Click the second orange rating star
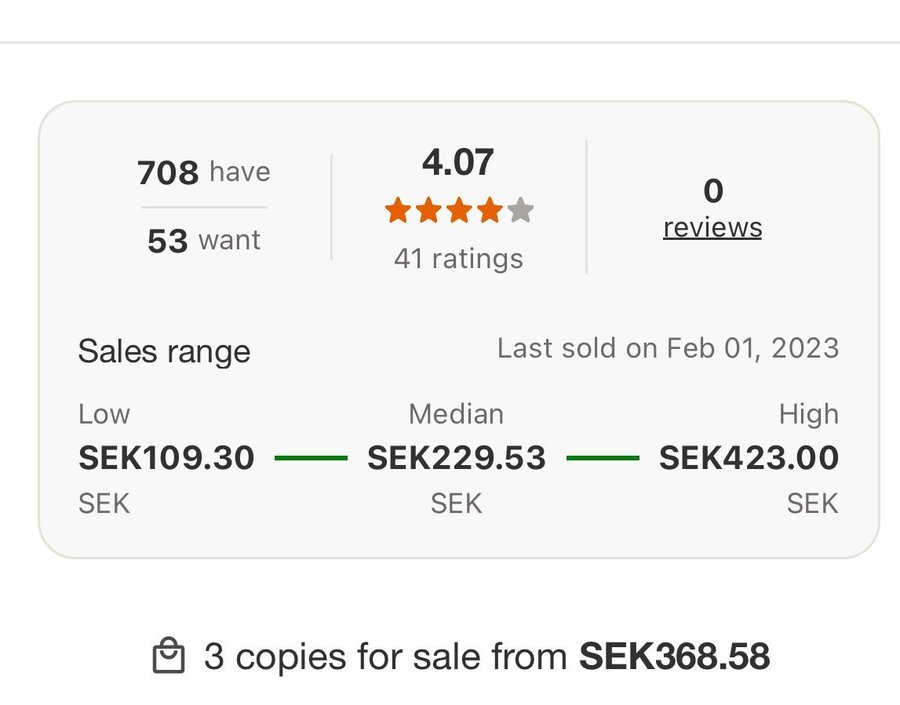The height and width of the screenshot is (705, 900). 428,211
